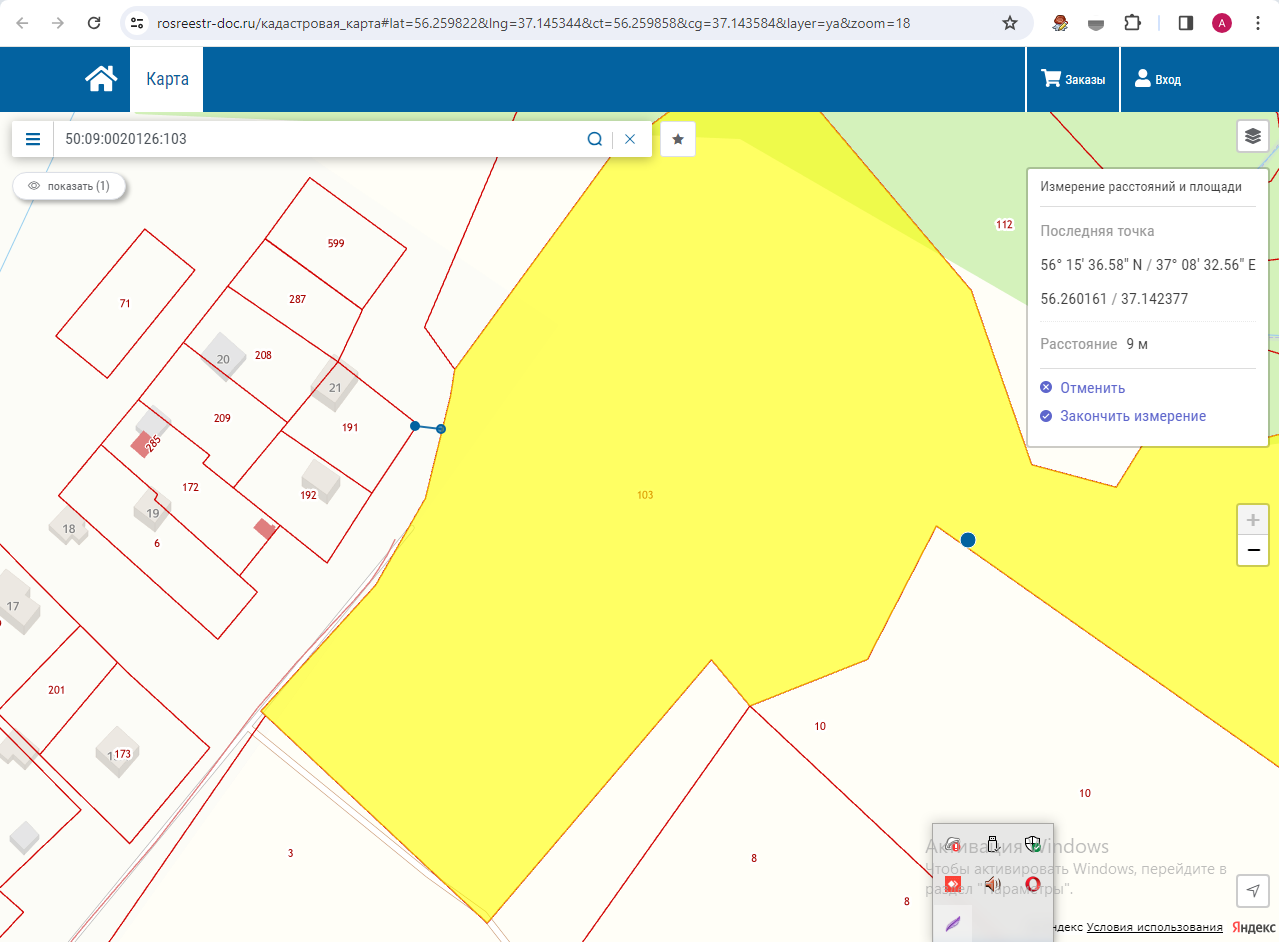Open the map layers switcher

(x=1253, y=137)
